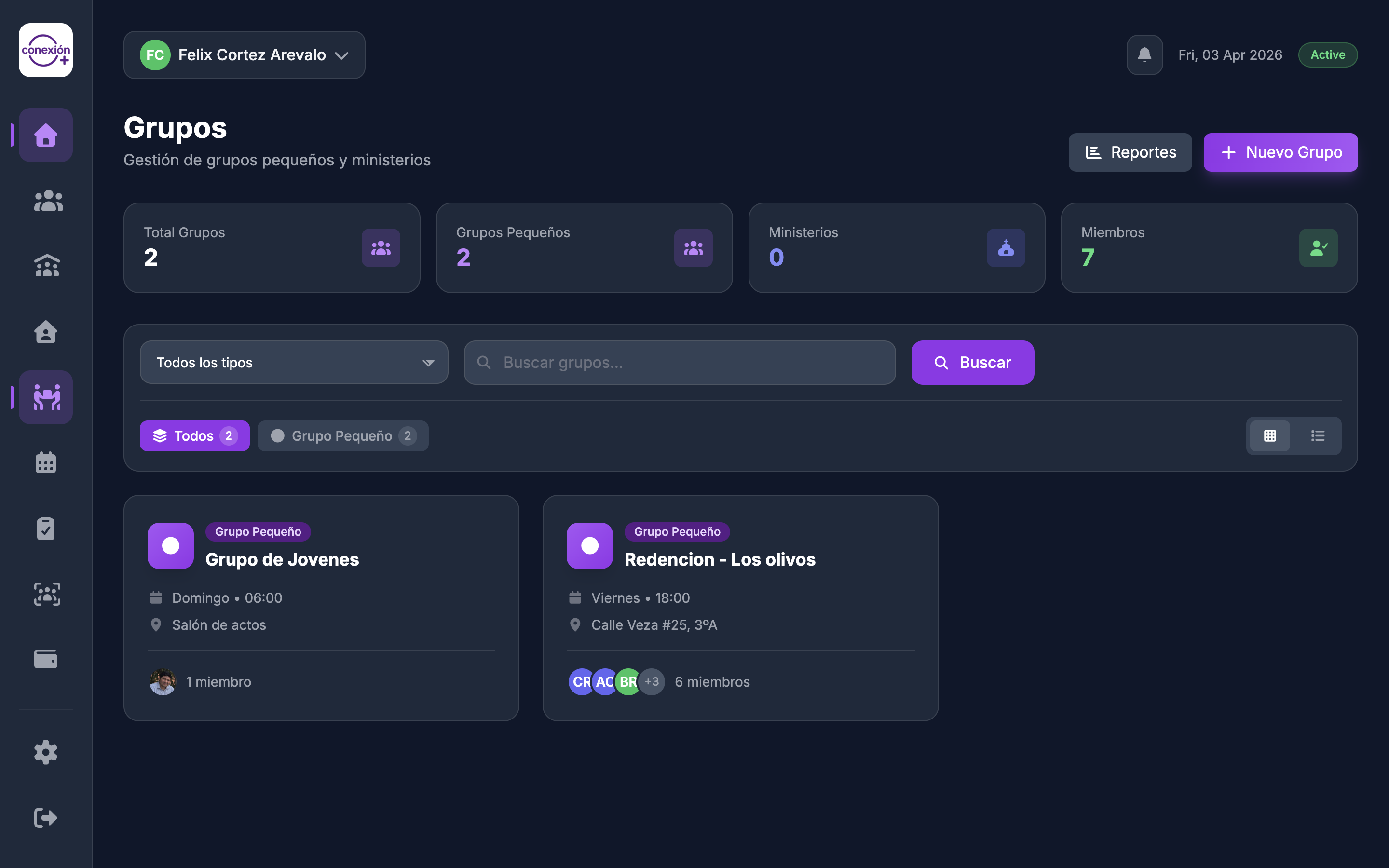Image resolution: width=1389 pixels, height=868 pixels.
Task: Filter by Grupo Pequeño chip
Action: 342,436
